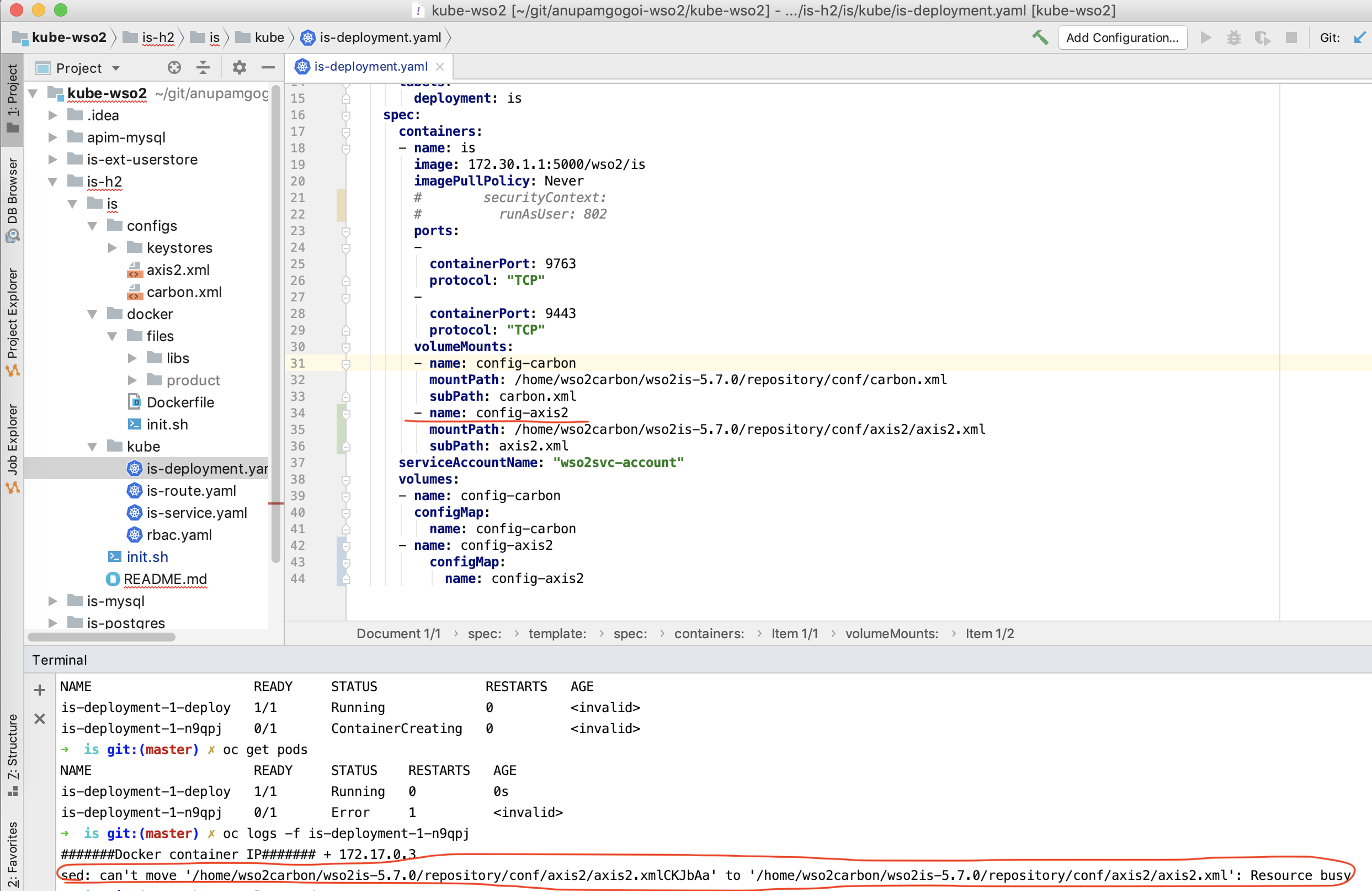Open the Project view dropdown
The image size is (1372, 891).
pos(116,68)
